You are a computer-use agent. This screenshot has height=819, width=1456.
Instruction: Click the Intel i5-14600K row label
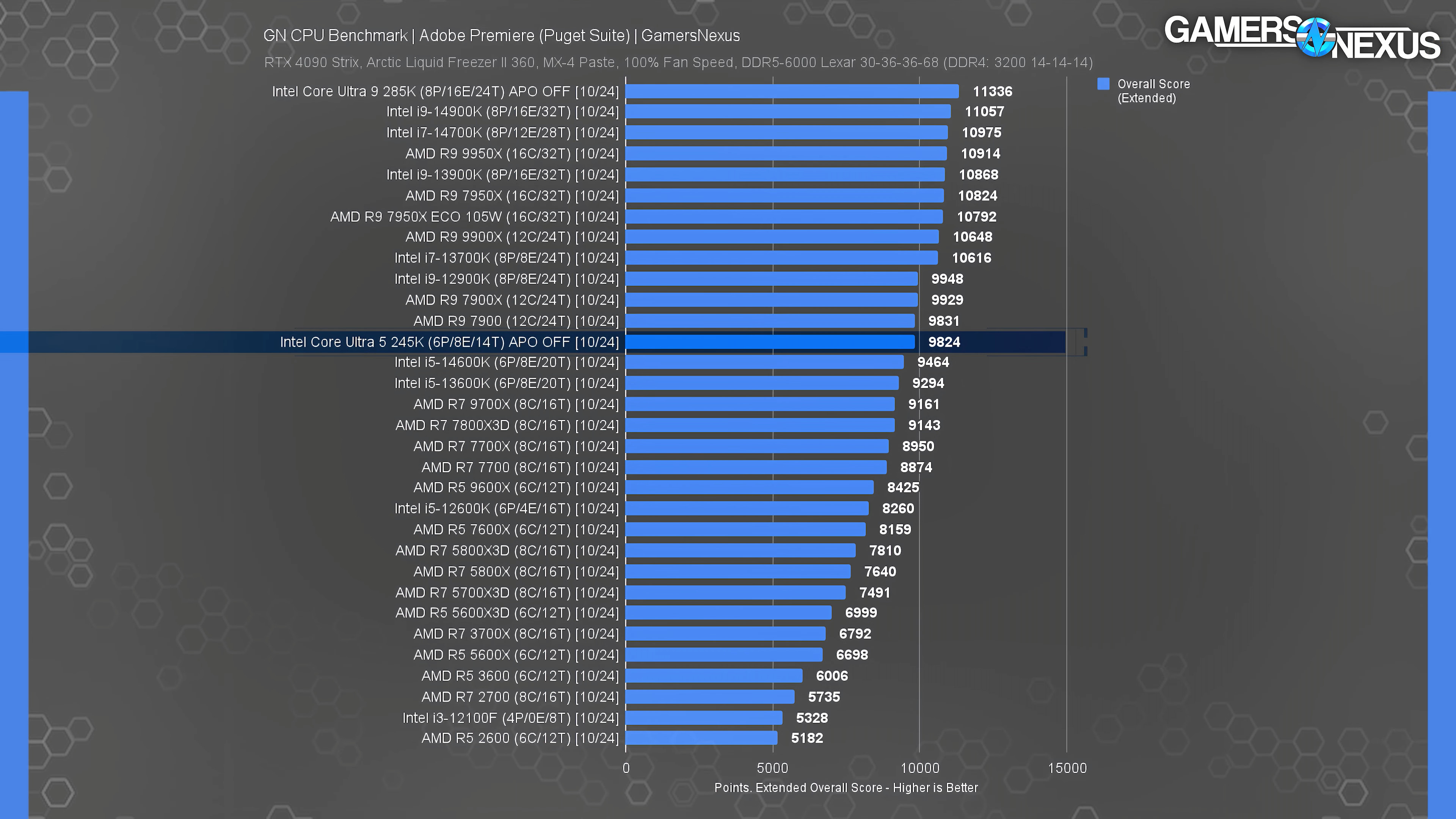pos(507,362)
